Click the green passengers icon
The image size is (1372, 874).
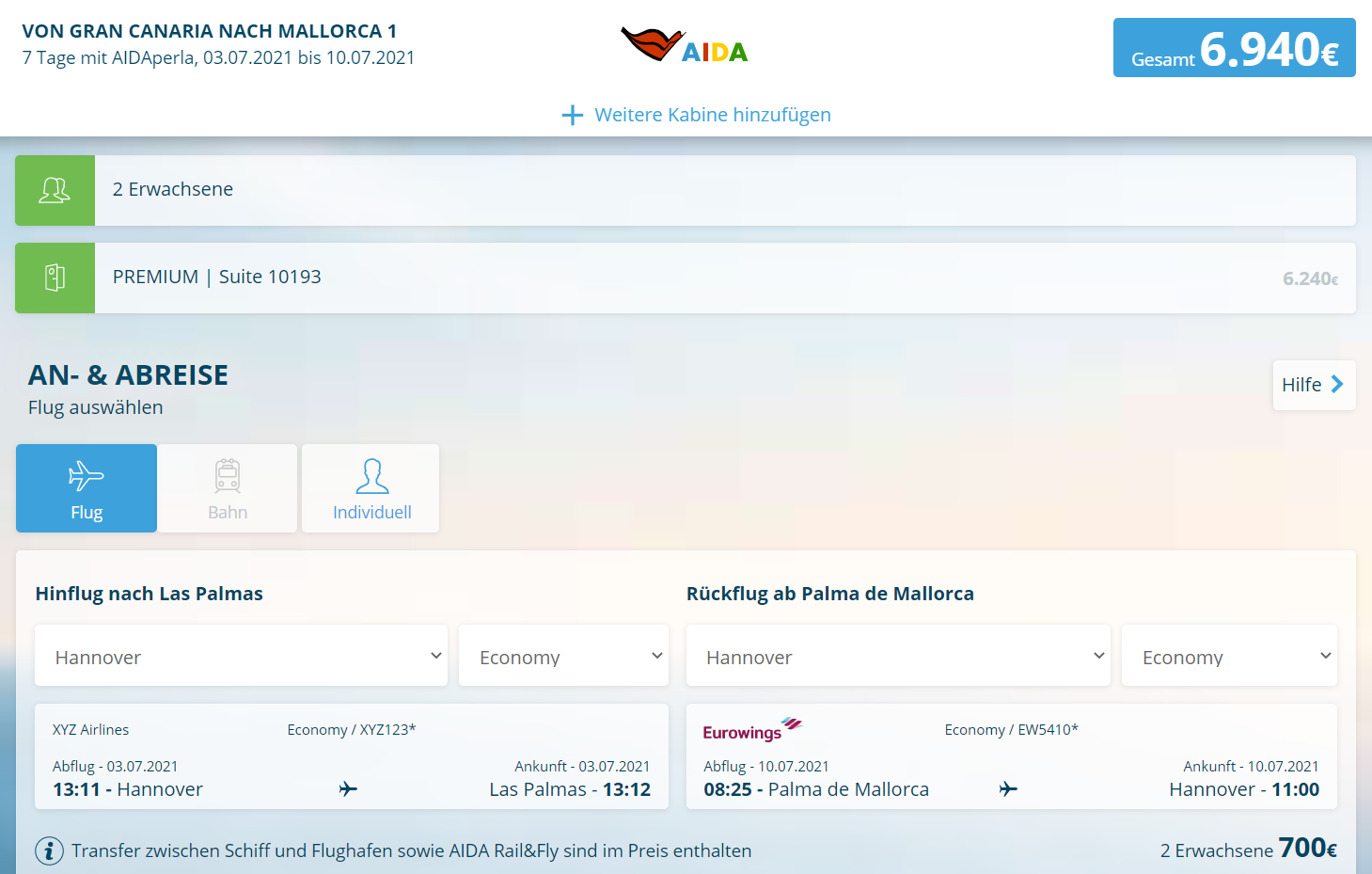(x=55, y=190)
